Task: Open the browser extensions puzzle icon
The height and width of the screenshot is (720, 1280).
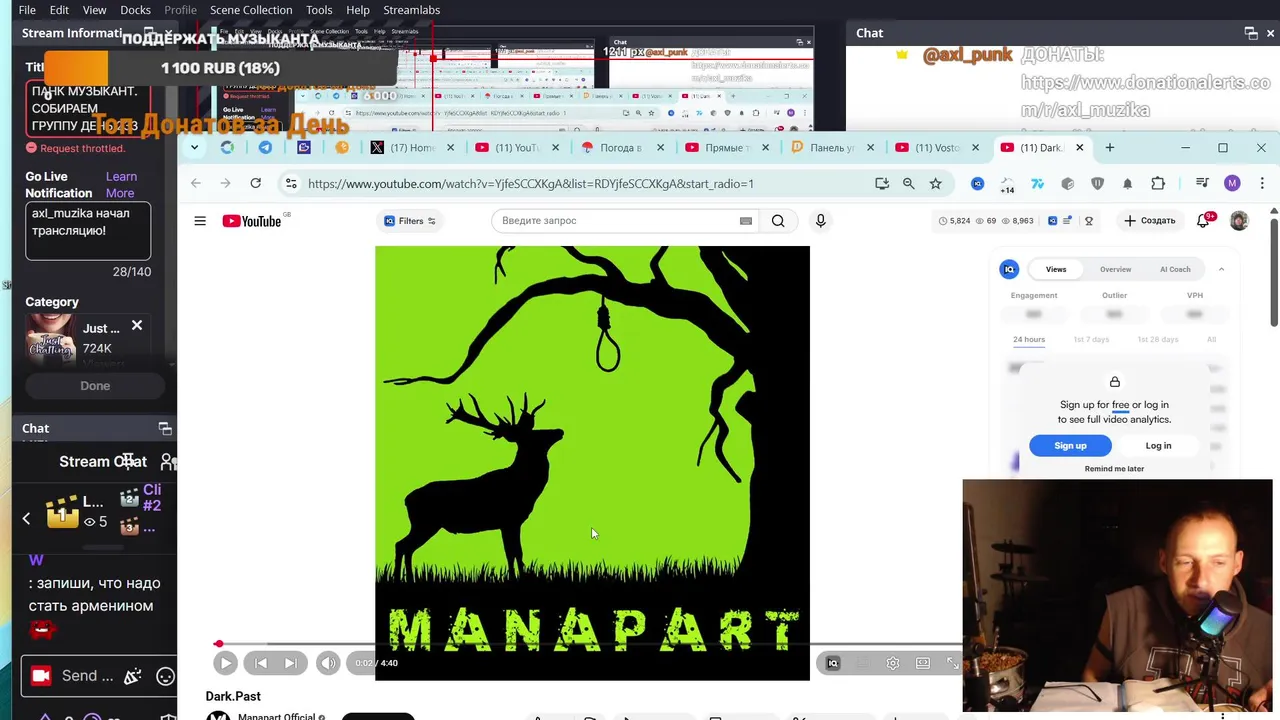Action: pos(1158,184)
